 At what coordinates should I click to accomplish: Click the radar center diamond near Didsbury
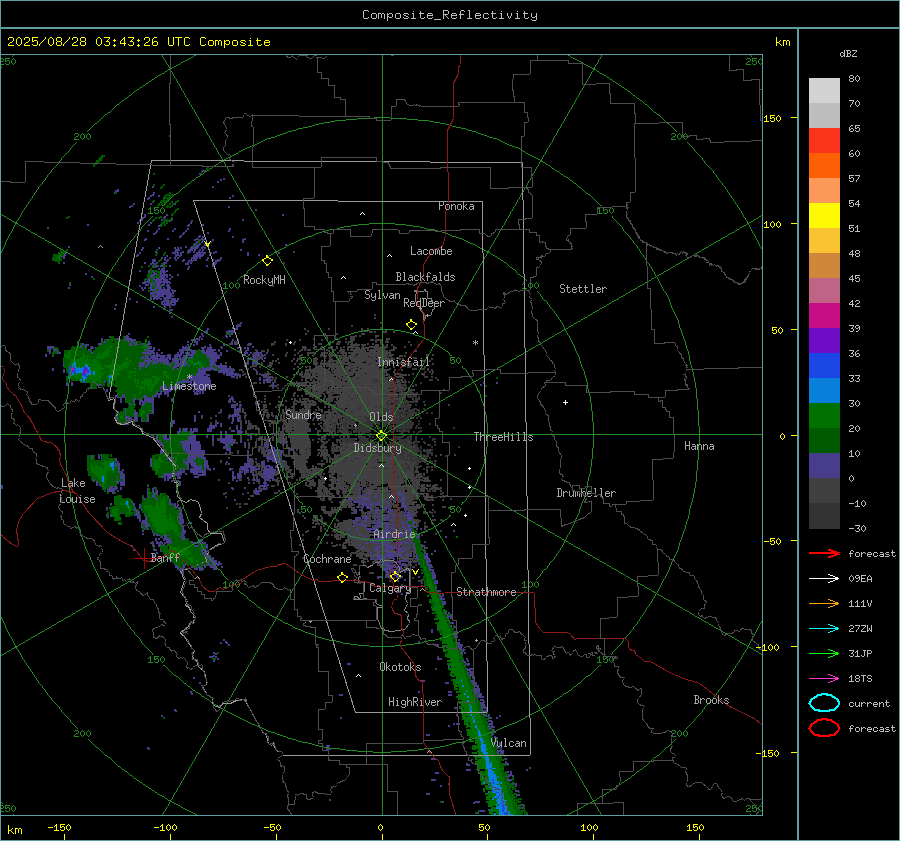click(381, 435)
